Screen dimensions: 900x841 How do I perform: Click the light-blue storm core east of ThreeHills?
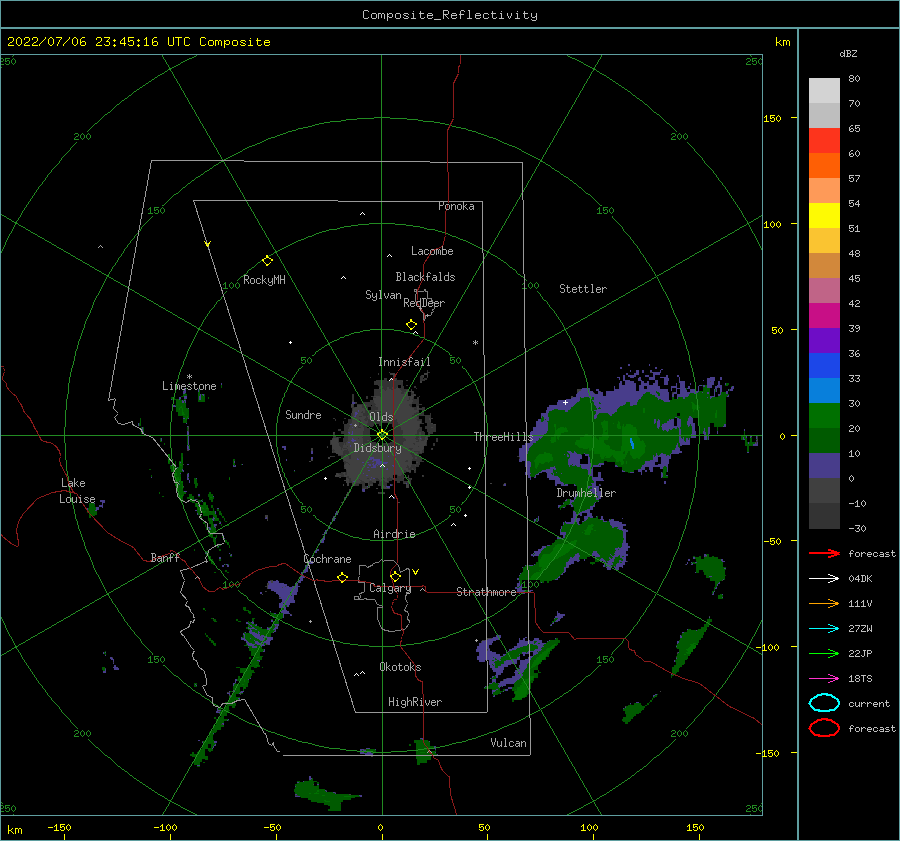(x=632, y=443)
